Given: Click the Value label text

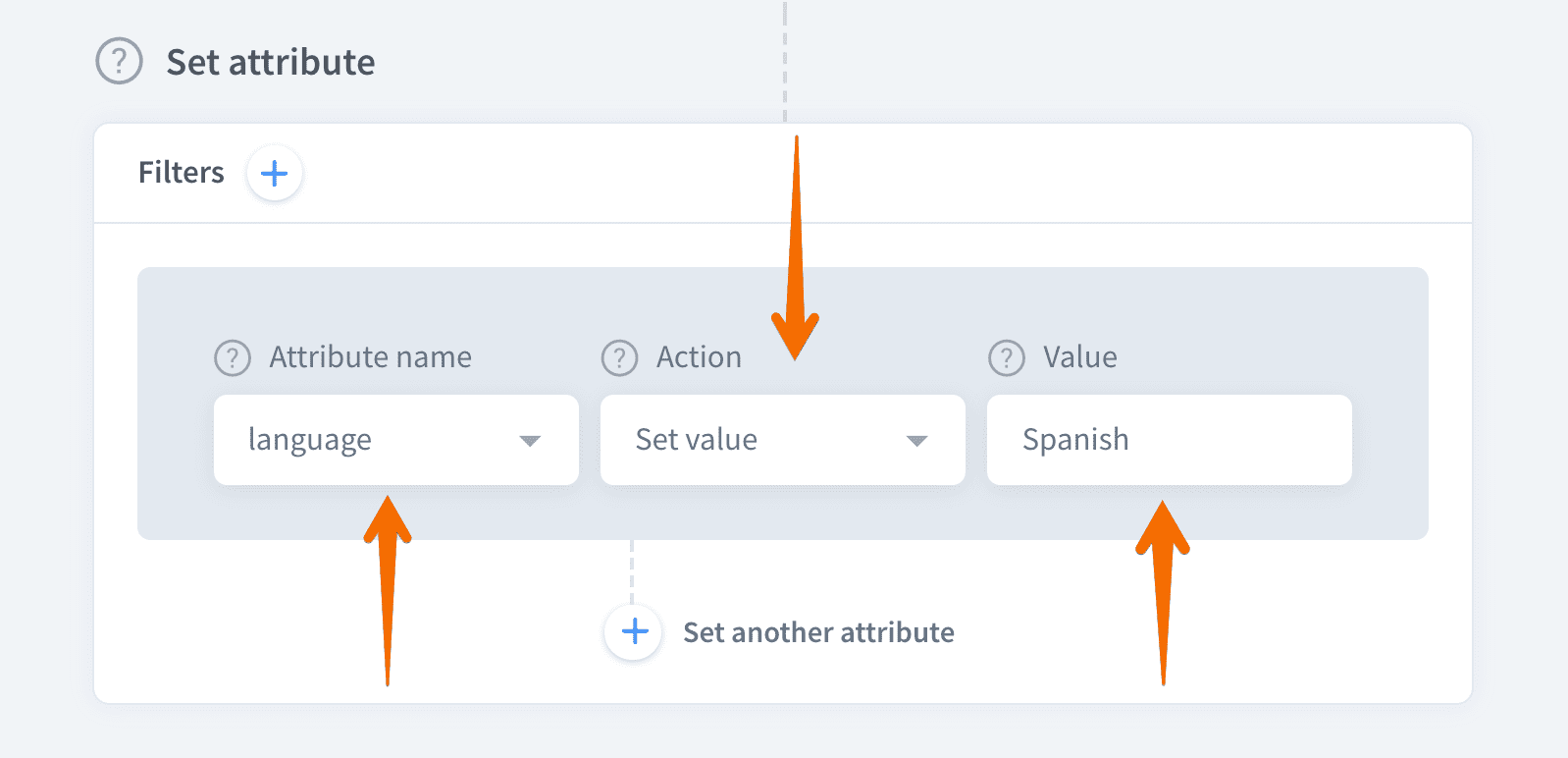Looking at the screenshot, I should (x=1079, y=357).
